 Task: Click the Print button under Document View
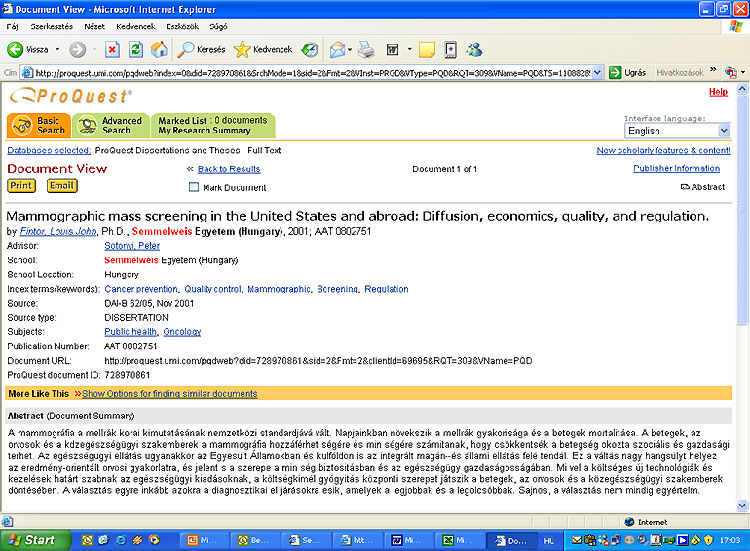(x=22, y=186)
